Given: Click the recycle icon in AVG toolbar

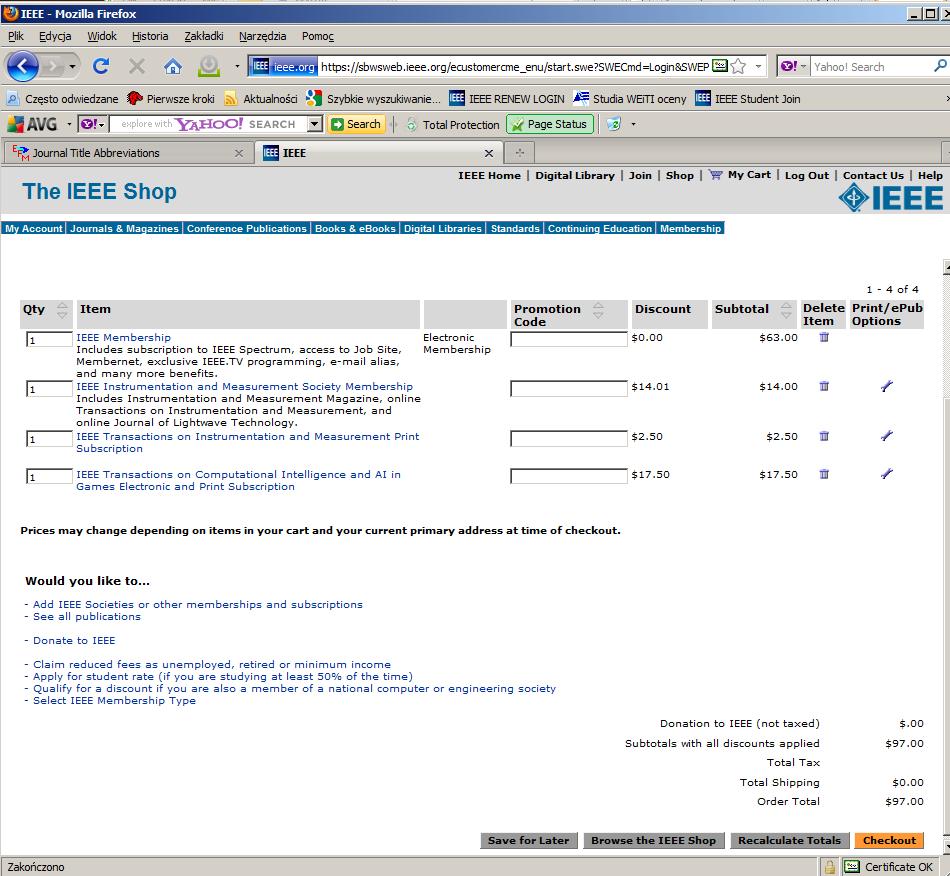Looking at the screenshot, I should [614, 124].
